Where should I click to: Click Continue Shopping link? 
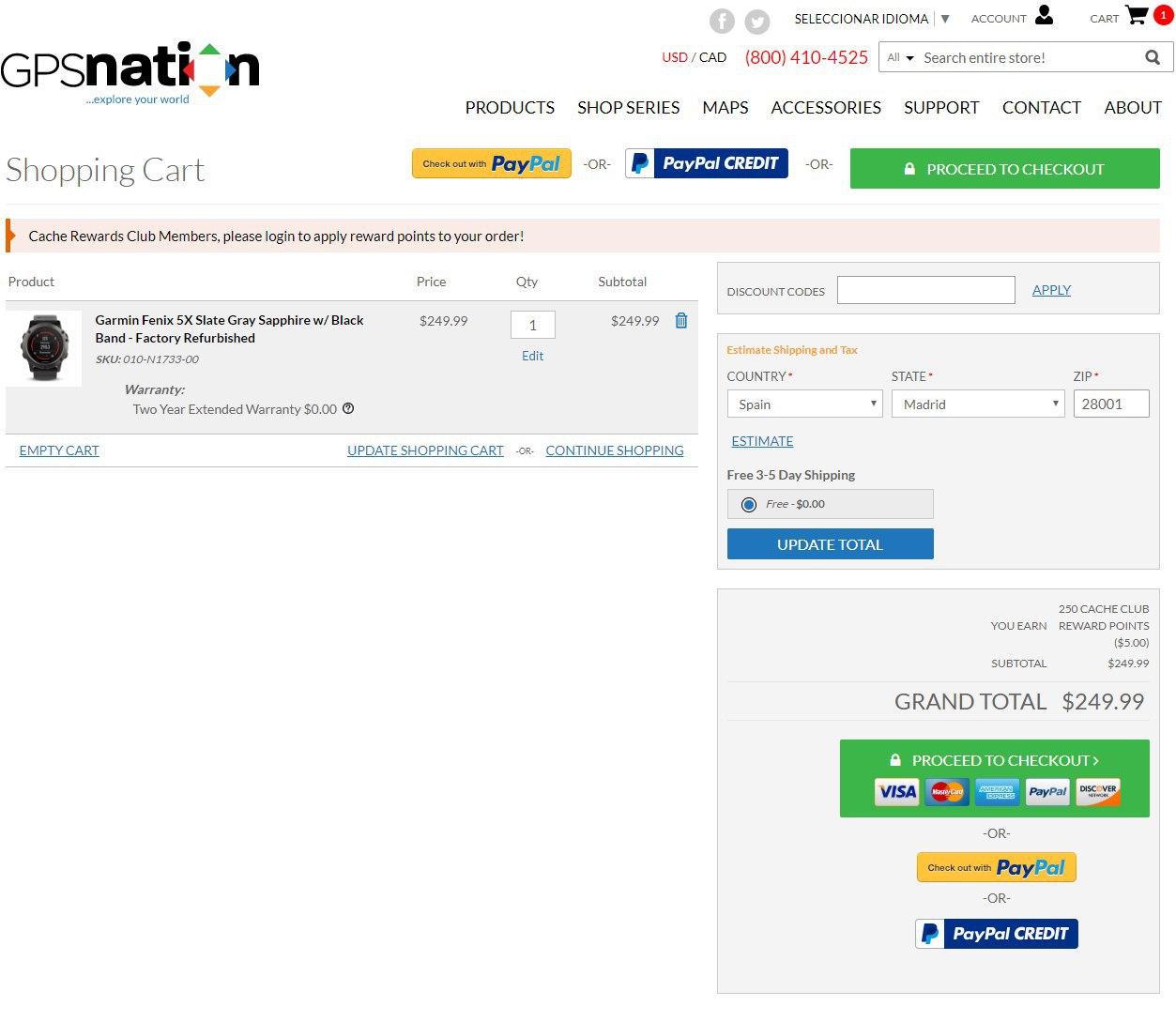[615, 450]
